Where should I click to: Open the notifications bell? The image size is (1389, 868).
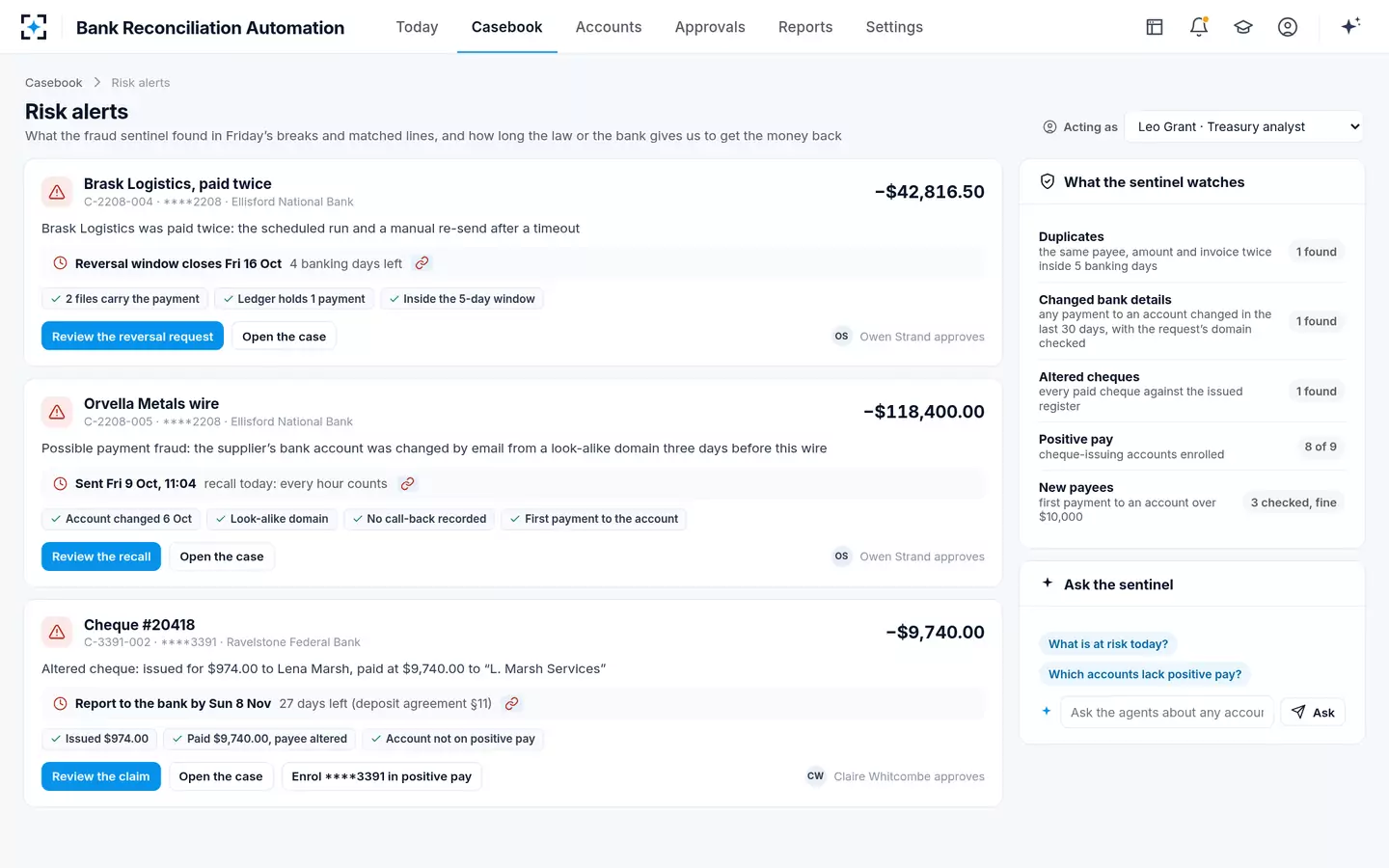(1199, 27)
